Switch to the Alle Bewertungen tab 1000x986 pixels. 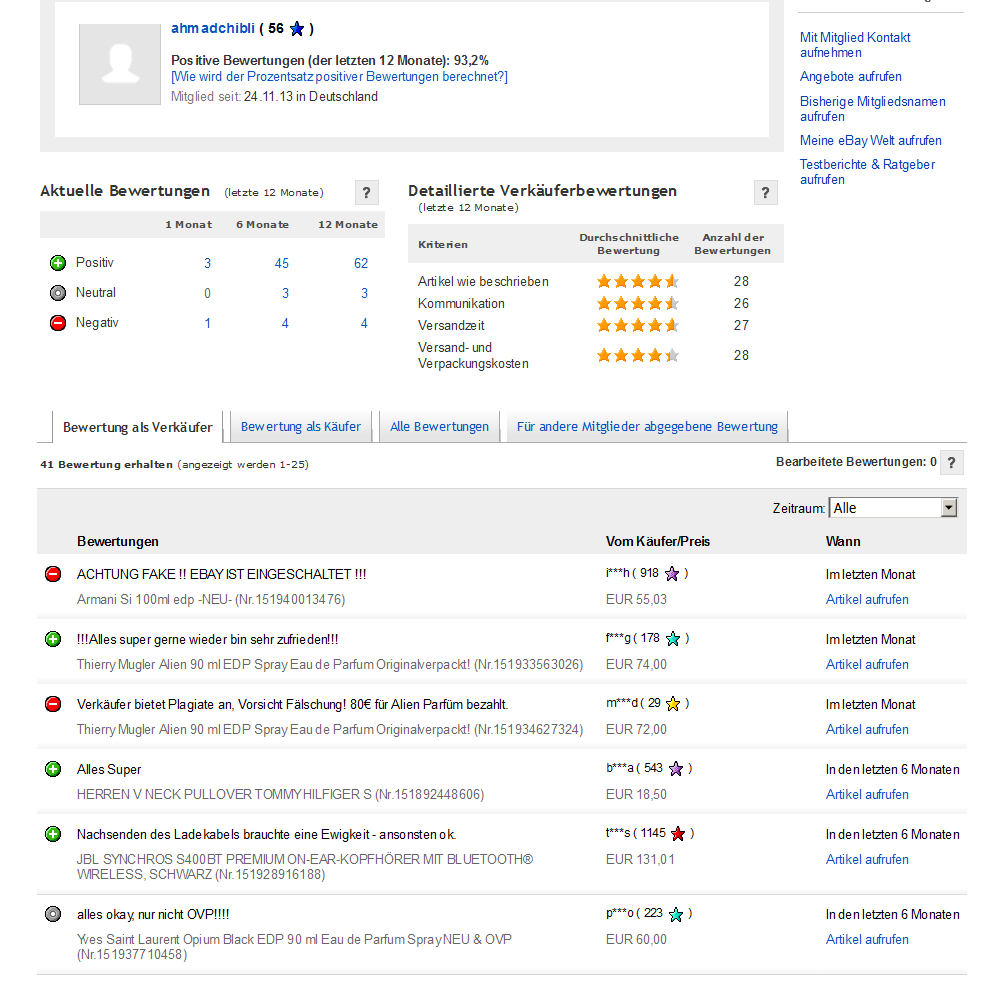tap(439, 427)
